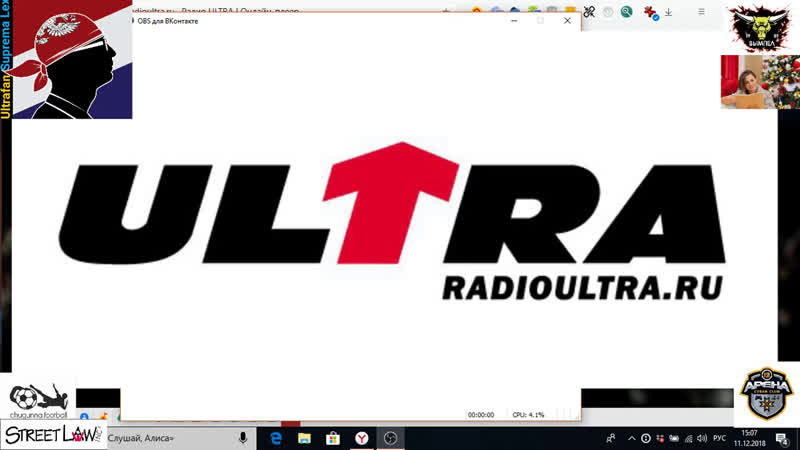Click the green magnifier extension icon

click(x=627, y=11)
